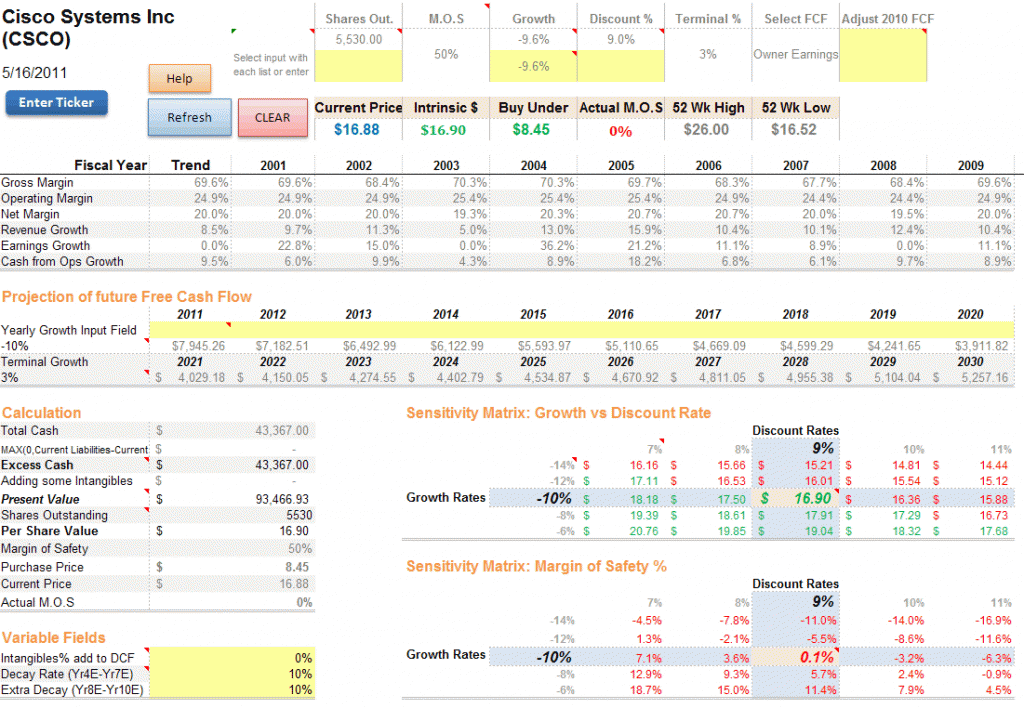This screenshot has height=708, width=1024.
Task: Select the yellow Shares Out. input cell
Action: tap(359, 65)
